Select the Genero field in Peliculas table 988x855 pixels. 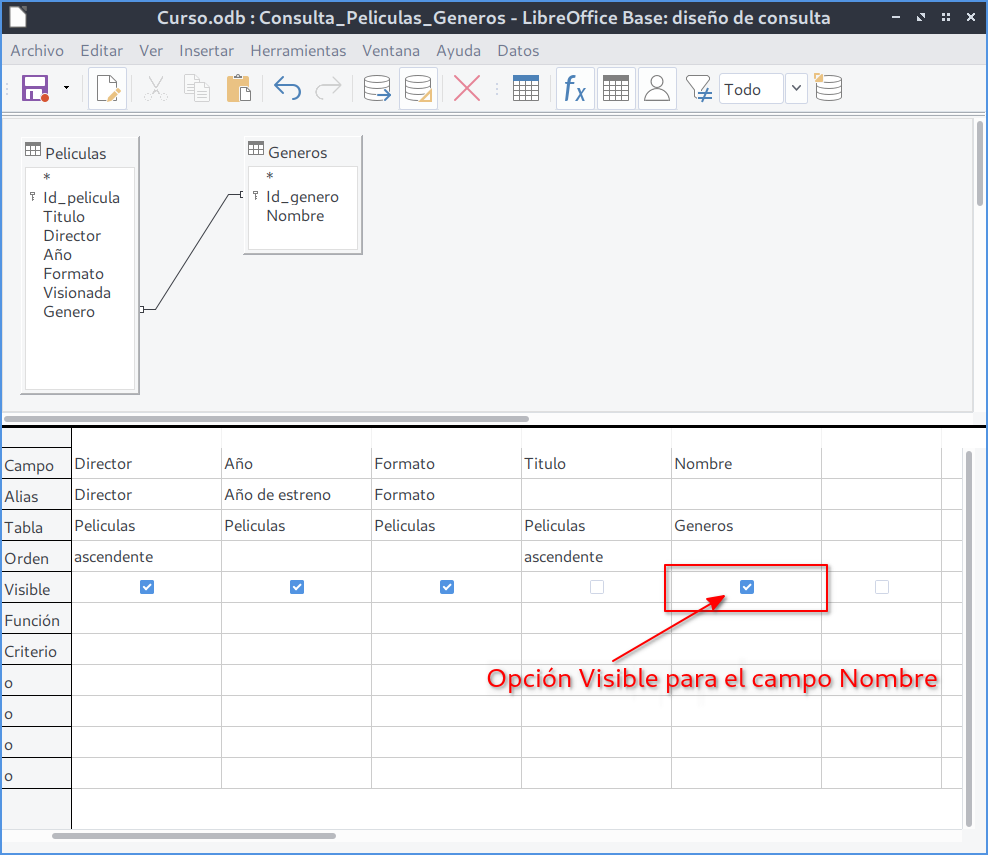[x=69, y=312]
